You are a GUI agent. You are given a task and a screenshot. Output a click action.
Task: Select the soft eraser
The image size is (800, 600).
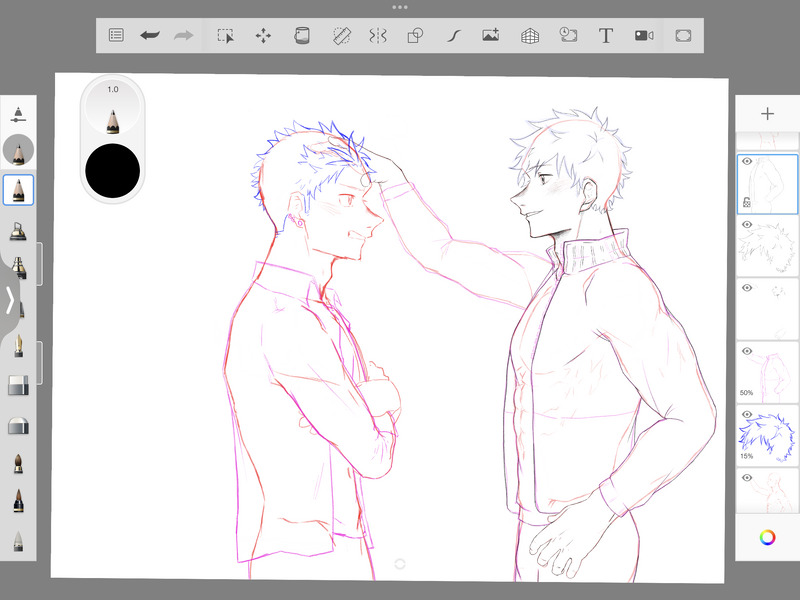pyautogui.click(x=18, y=426)
